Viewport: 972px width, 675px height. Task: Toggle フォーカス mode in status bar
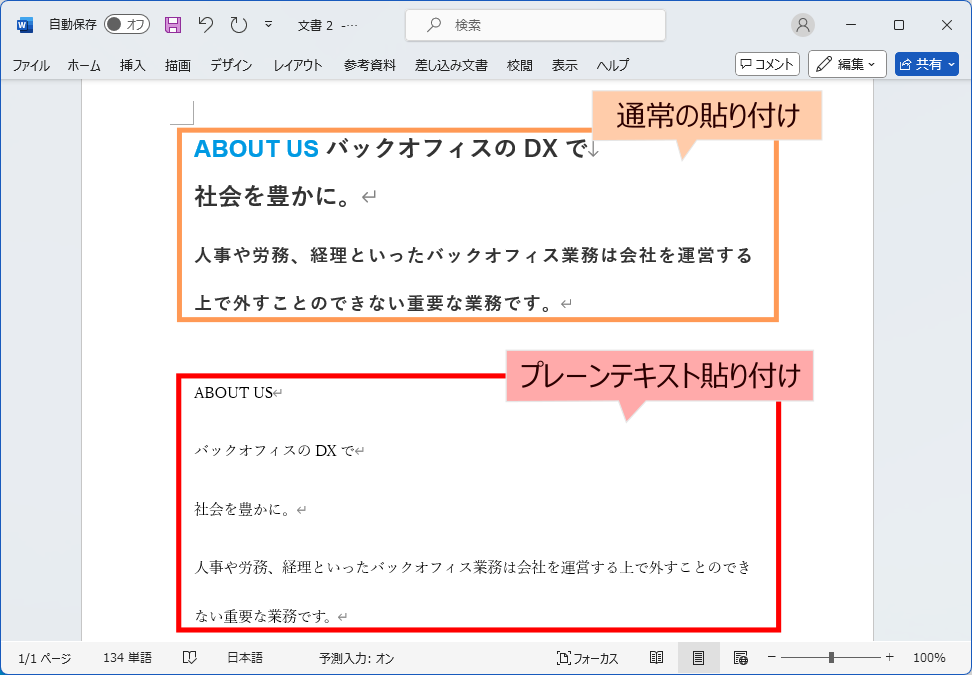tap(588, 658)
